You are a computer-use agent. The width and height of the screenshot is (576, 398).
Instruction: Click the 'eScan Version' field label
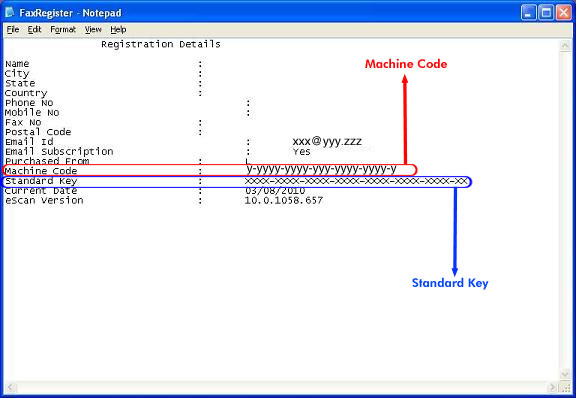(44, 201)
